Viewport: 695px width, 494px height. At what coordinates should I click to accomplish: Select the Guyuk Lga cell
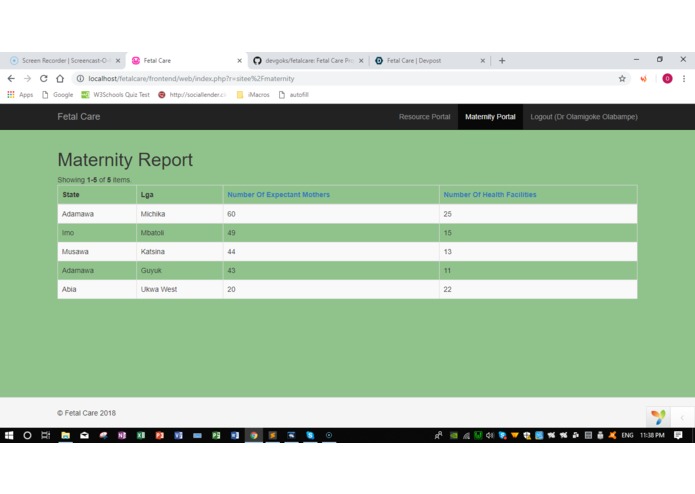point(180,270)
